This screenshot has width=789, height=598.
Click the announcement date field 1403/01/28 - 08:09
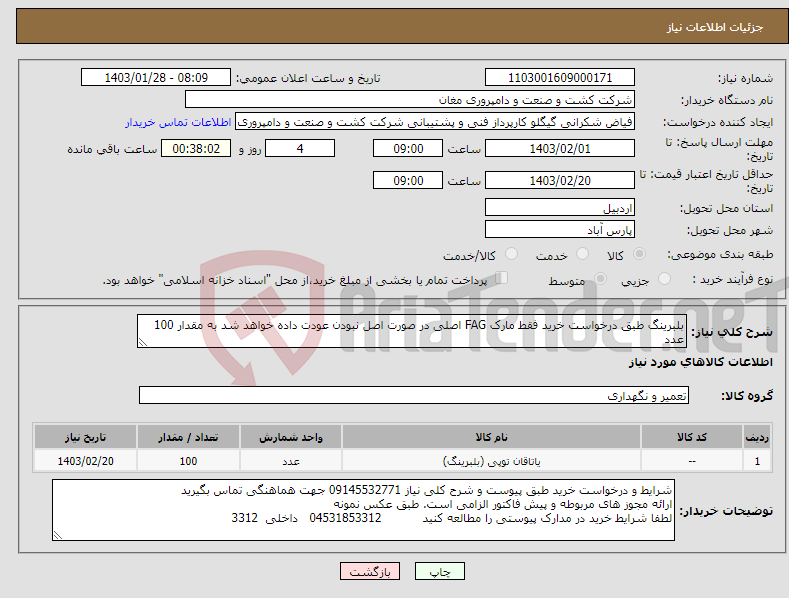pos(156,78)
